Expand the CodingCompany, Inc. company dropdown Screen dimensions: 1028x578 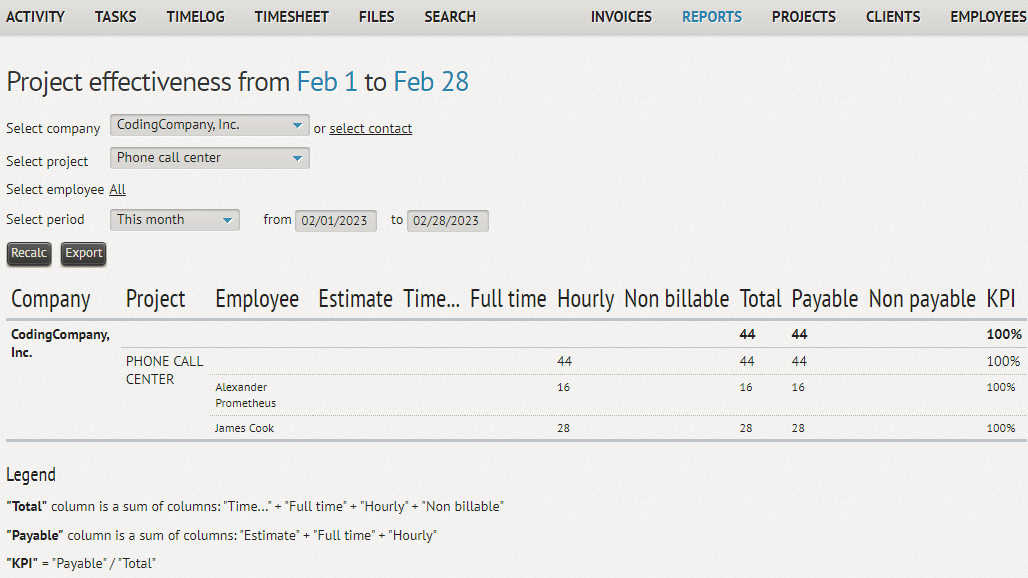tap(210, 126)
